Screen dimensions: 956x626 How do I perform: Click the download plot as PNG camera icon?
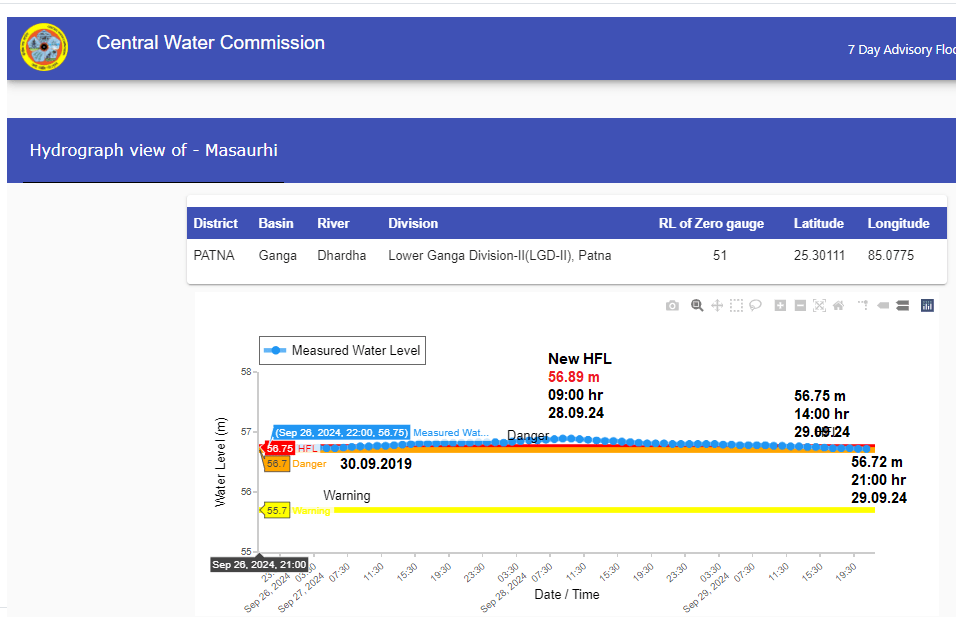point(672,305)
